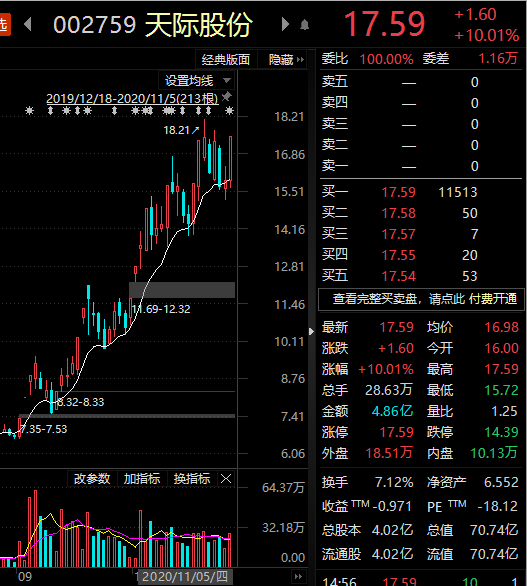Click 跌停 price 14.39
The image size is (527, 586).
502,432
